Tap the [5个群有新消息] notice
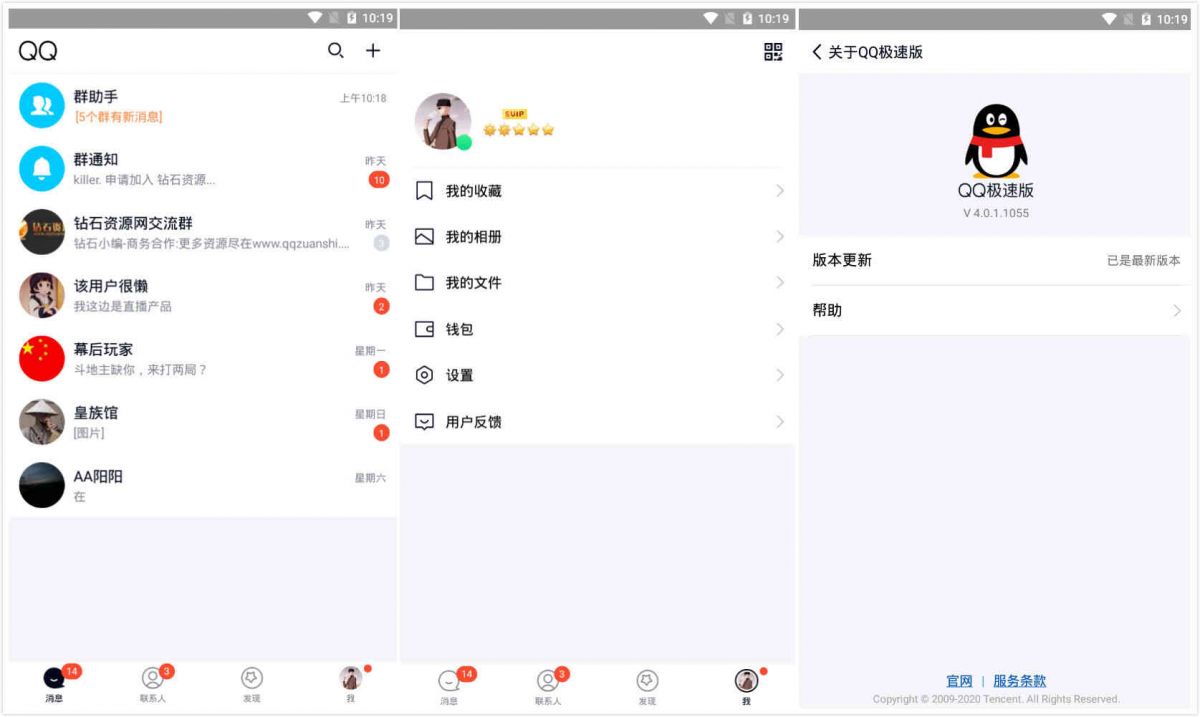1200x717 pixels. (x=118, y=117)
